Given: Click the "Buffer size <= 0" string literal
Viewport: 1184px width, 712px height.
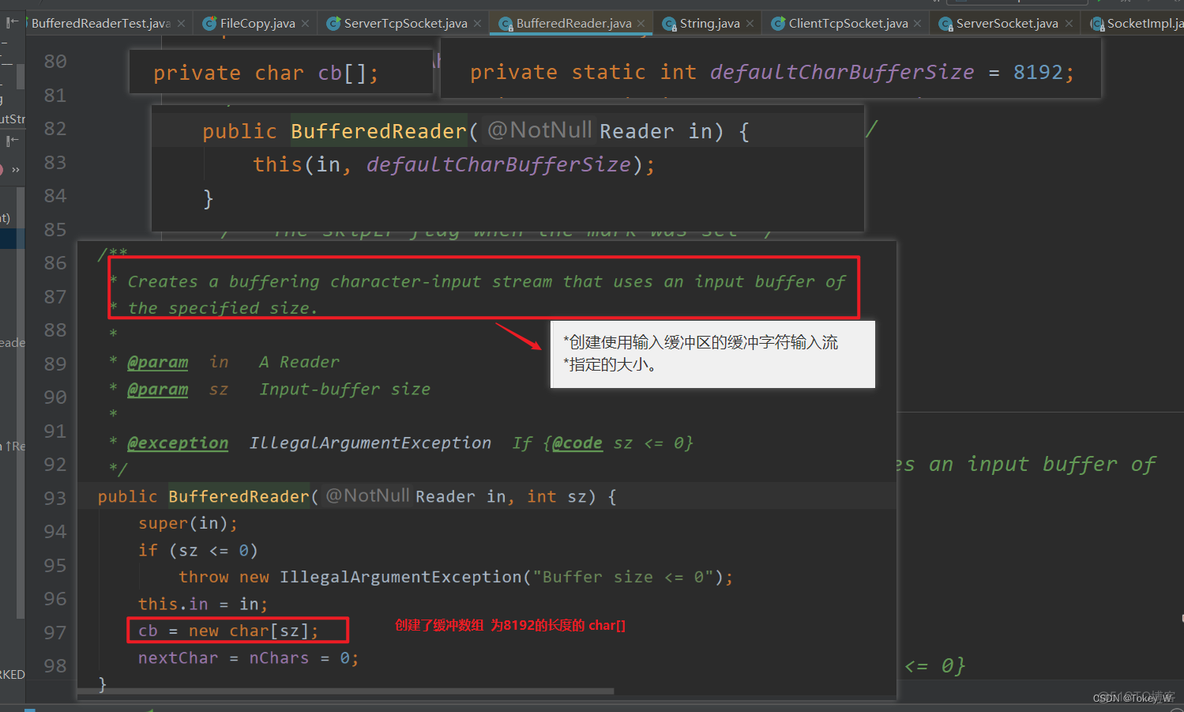Looking at the screenshot, I should tap(623, 577).
